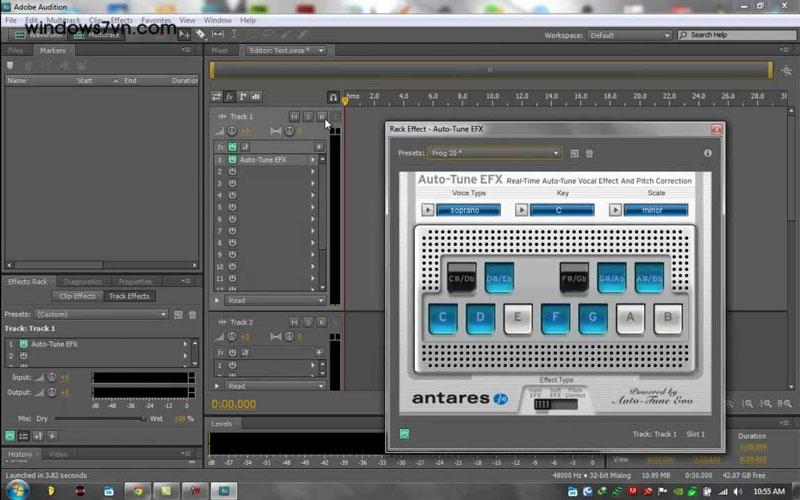Toggle the power button at the Rack Effect window bottom
800x500 pixels.
point(404,434)
